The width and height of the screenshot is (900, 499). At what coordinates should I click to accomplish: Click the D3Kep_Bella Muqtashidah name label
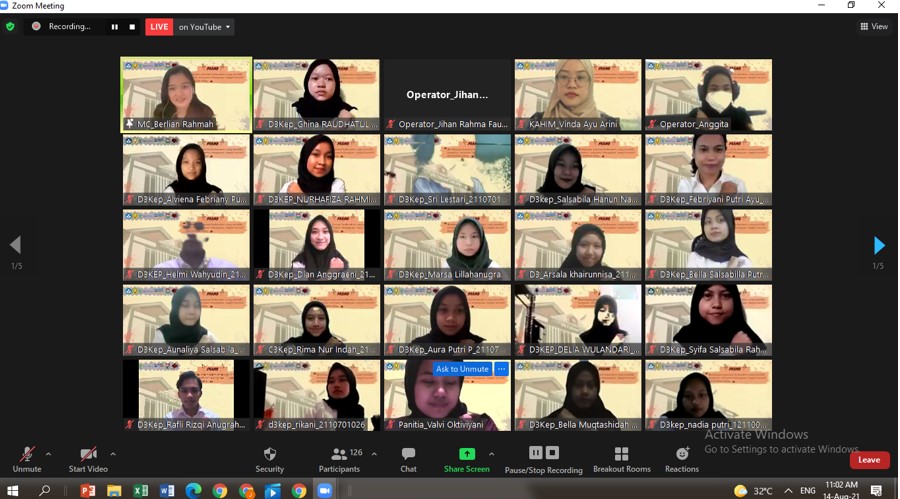point(583,425)
